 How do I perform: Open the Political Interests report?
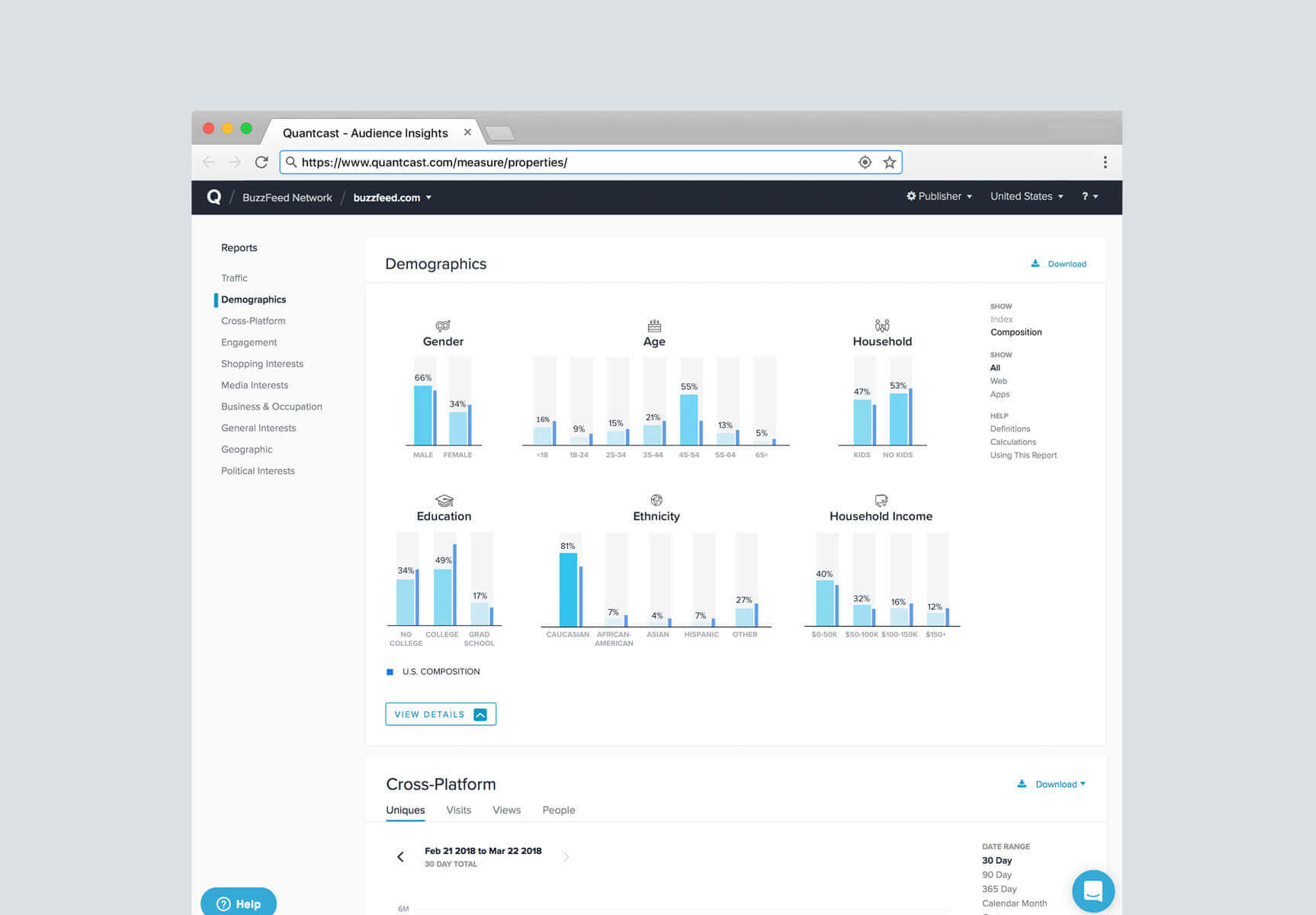click(258, 470)
